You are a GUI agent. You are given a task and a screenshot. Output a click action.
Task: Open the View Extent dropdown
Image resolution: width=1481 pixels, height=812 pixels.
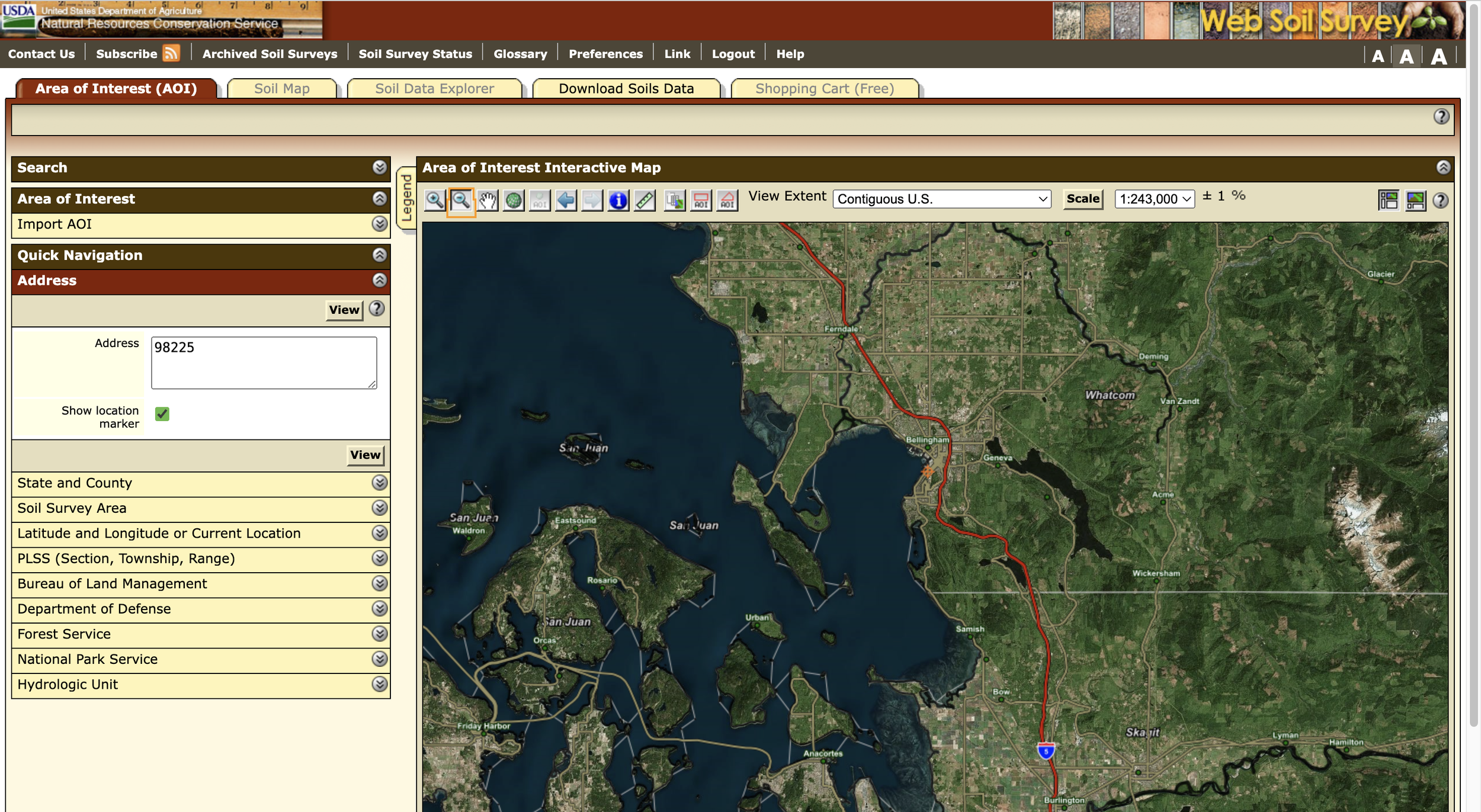click(x=941, y=199)
